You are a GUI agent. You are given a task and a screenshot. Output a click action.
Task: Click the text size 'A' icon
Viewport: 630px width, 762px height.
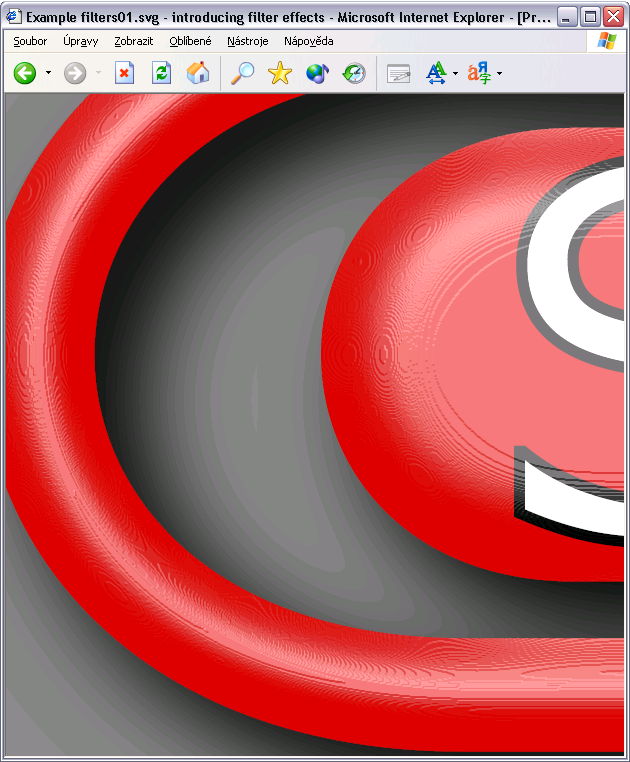pos(436,73)
